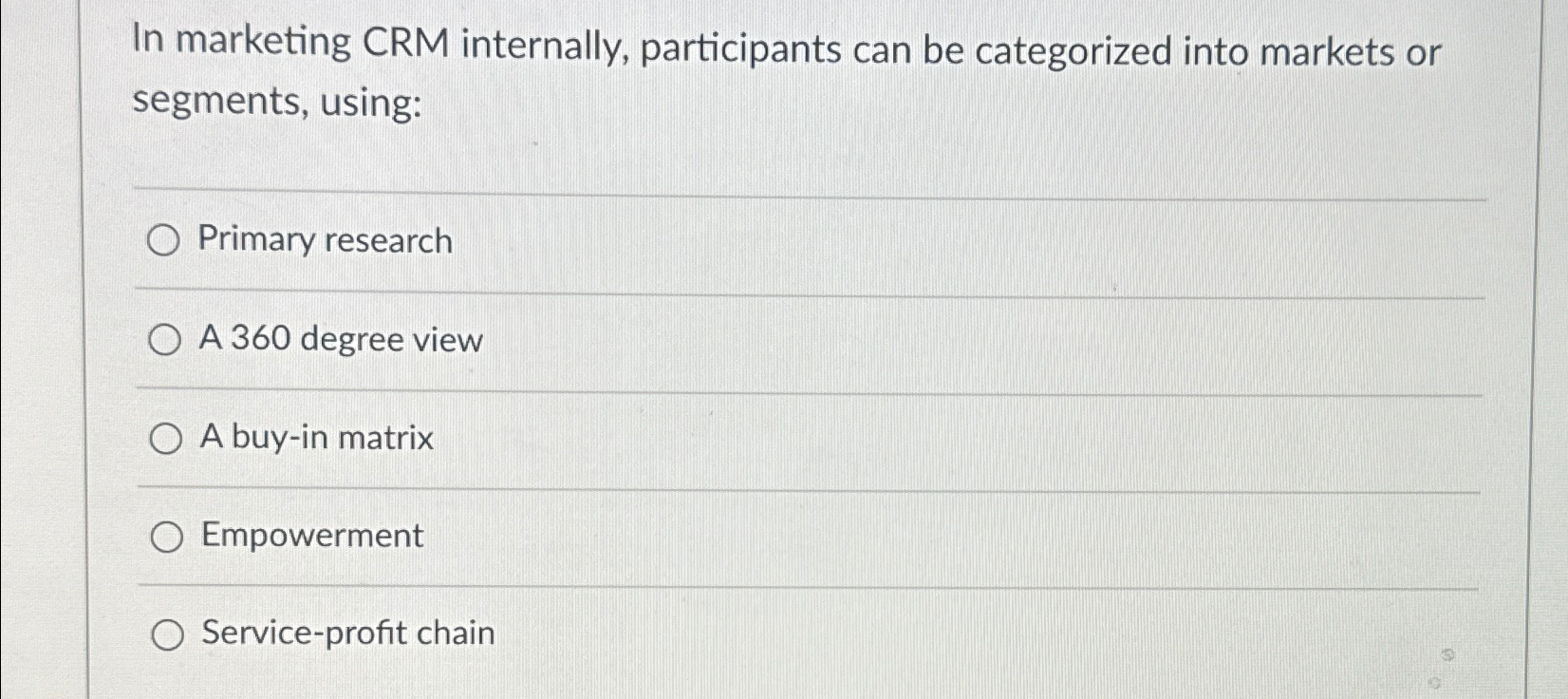Click the faint refresh icon near bottom right

click(1446, 655)
